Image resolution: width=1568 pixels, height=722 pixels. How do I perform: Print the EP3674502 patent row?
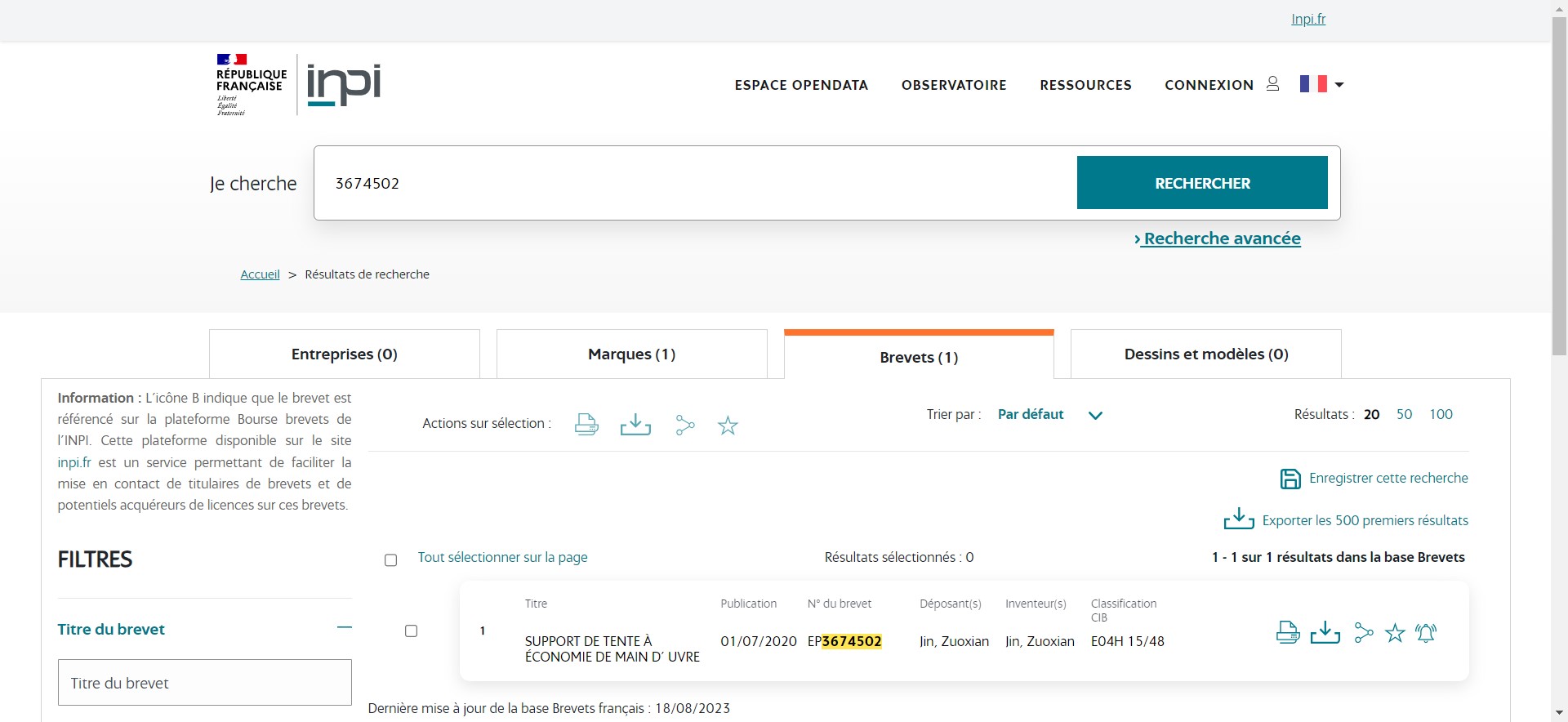point(1288,632)
